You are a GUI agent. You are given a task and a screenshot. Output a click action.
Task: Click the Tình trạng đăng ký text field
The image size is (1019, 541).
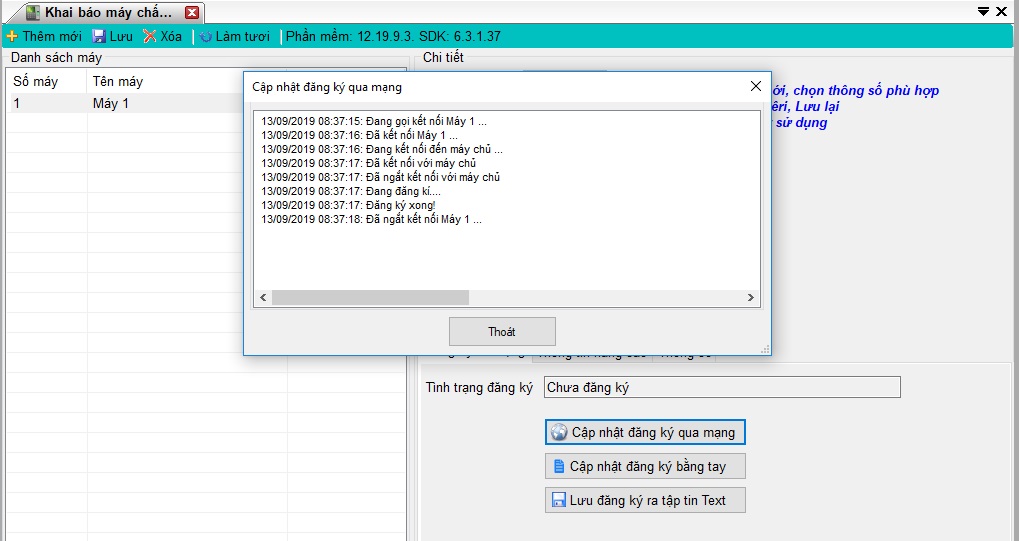[x=721, y=387]
